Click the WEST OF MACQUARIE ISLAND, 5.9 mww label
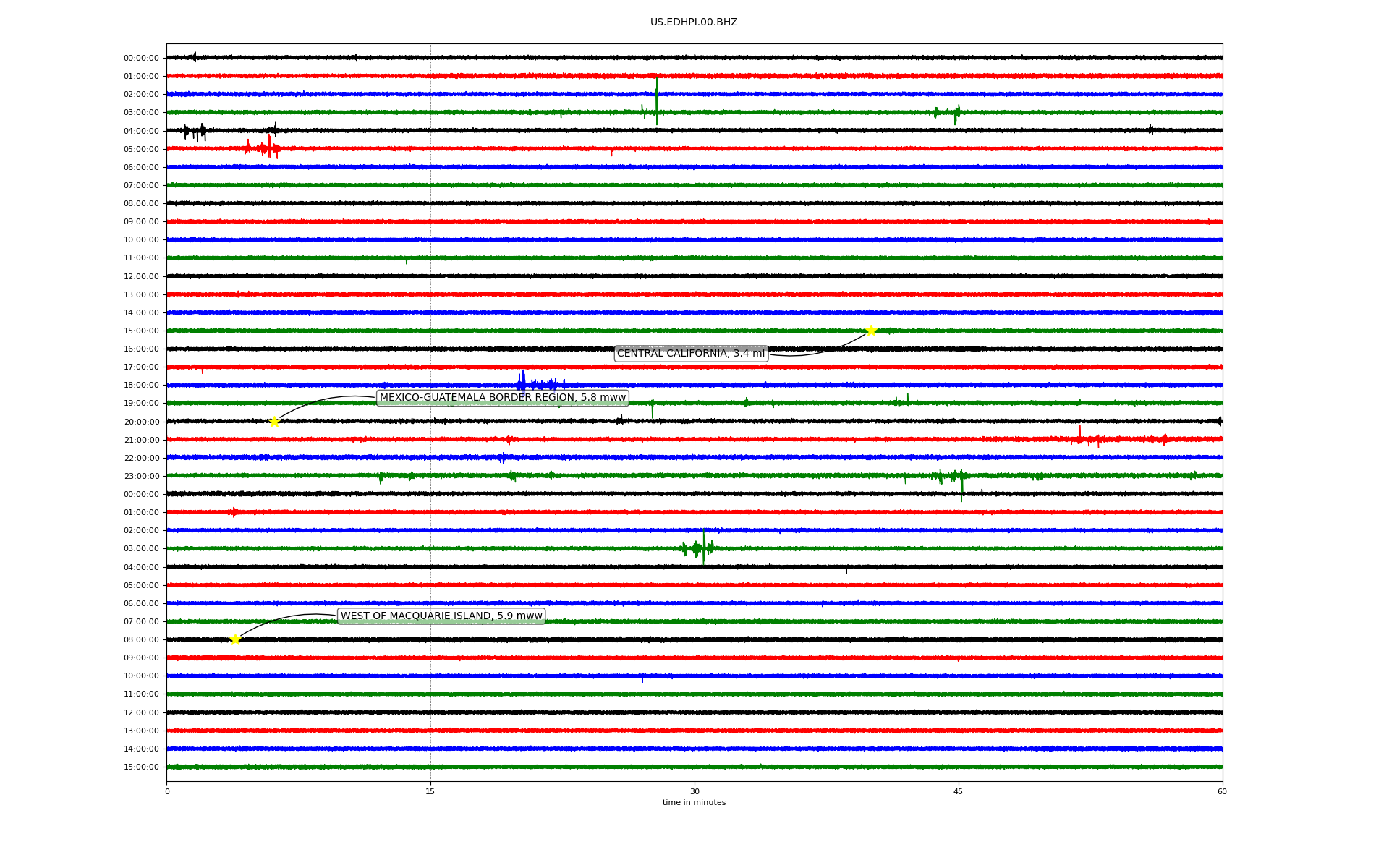This screenshot has height=868, width=1389. coord(441,616)
